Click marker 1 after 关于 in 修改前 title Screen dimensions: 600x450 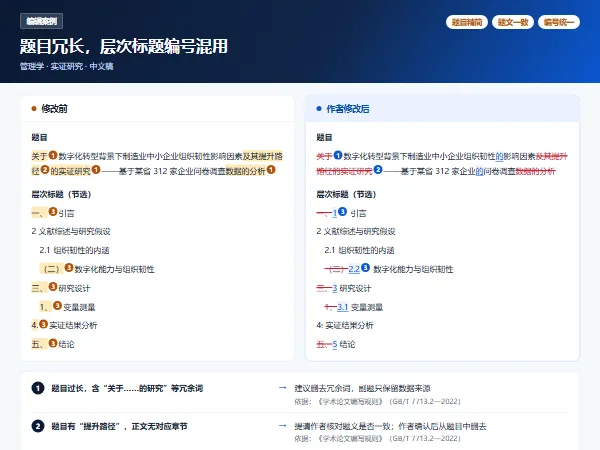point(53,155)
